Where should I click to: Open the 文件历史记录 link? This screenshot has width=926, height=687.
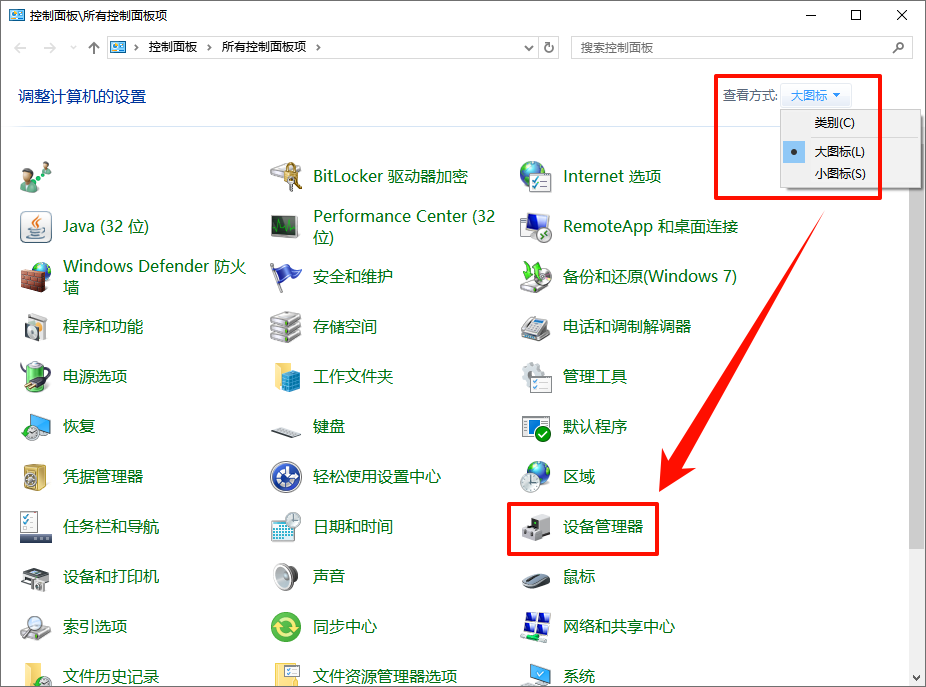pos(111,677)
